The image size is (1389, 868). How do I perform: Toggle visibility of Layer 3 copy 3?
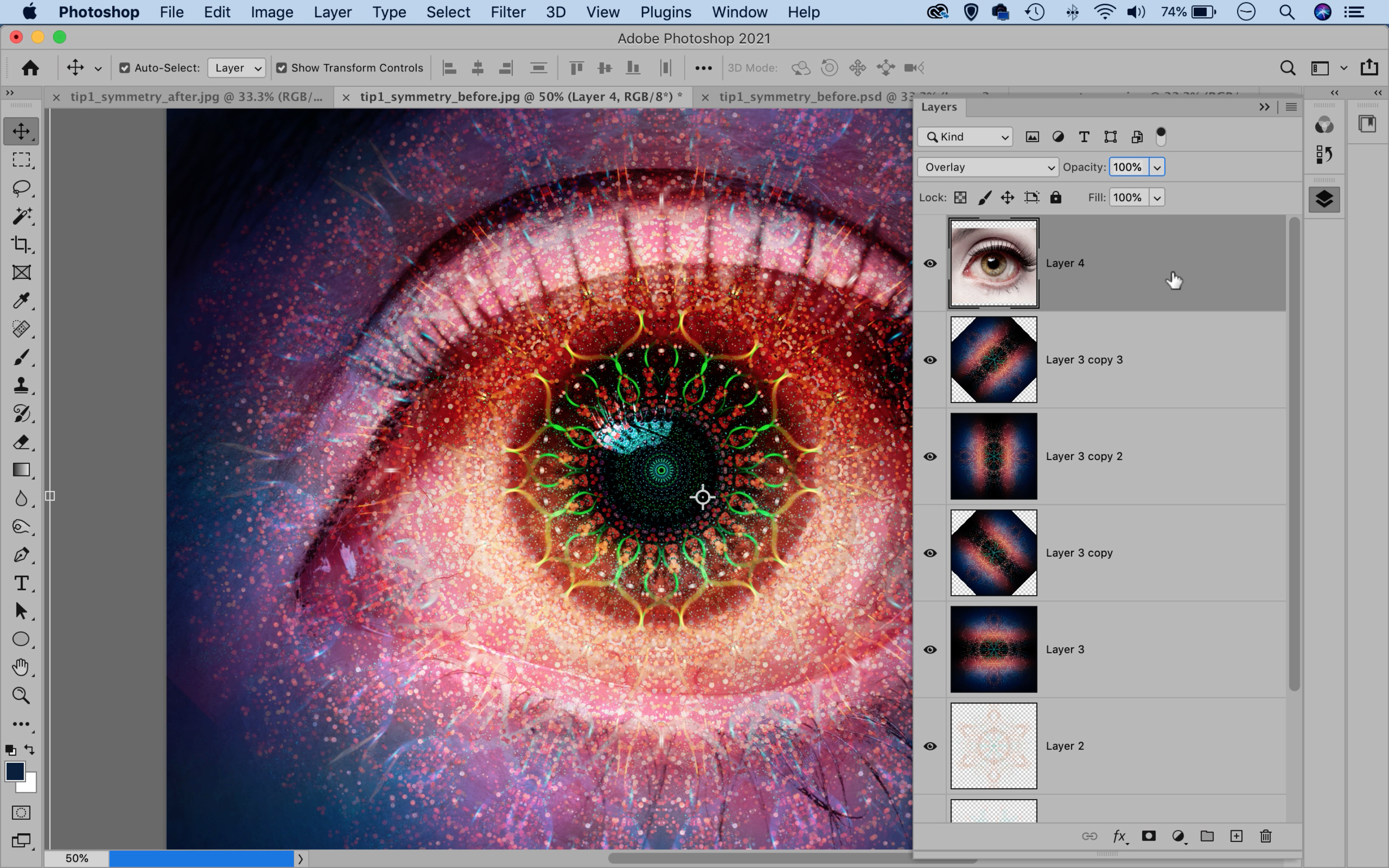[930, 359]
